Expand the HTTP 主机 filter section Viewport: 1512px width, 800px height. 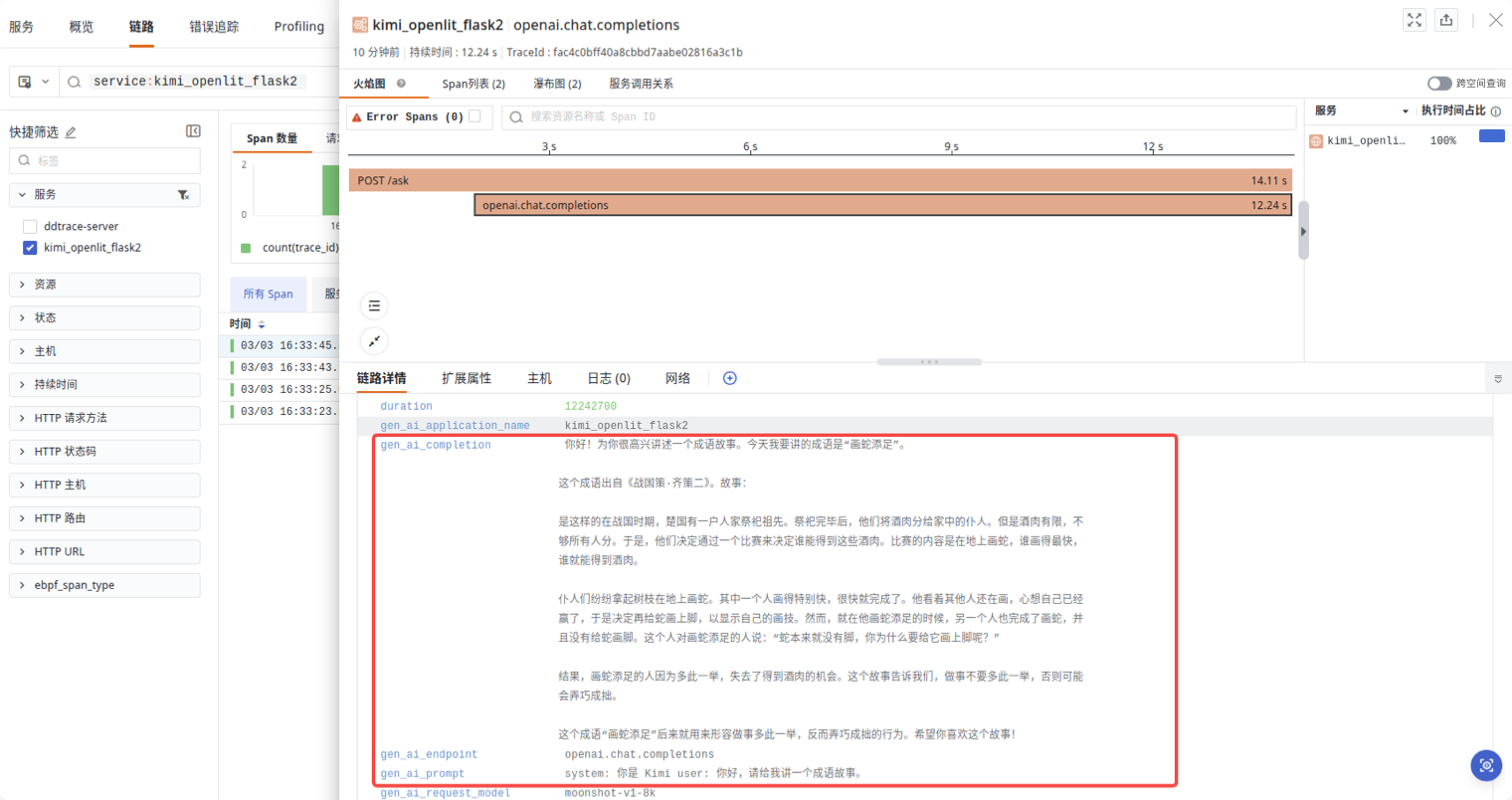click(105, 485)
